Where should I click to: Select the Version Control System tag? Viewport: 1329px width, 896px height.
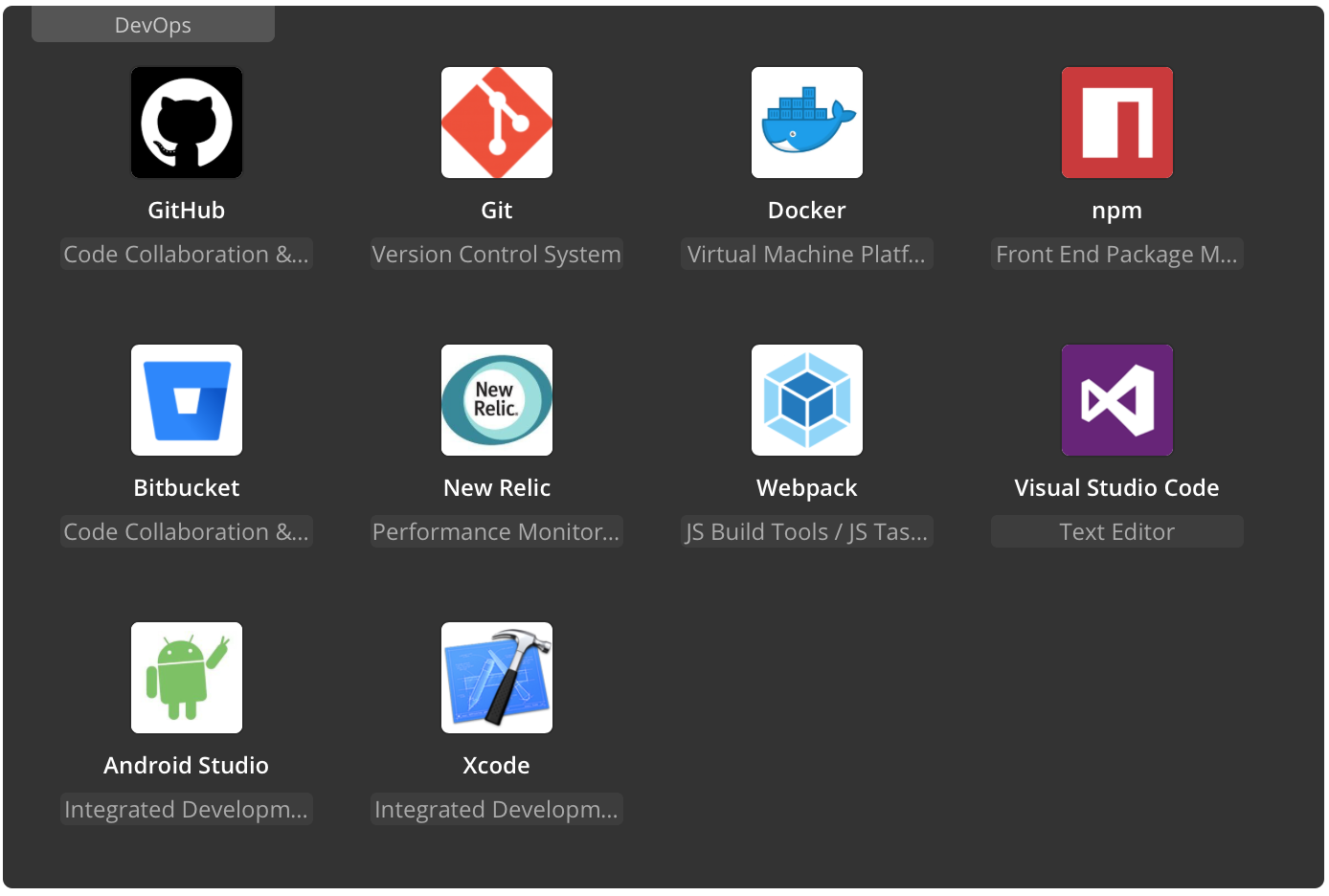coord(497,254)
